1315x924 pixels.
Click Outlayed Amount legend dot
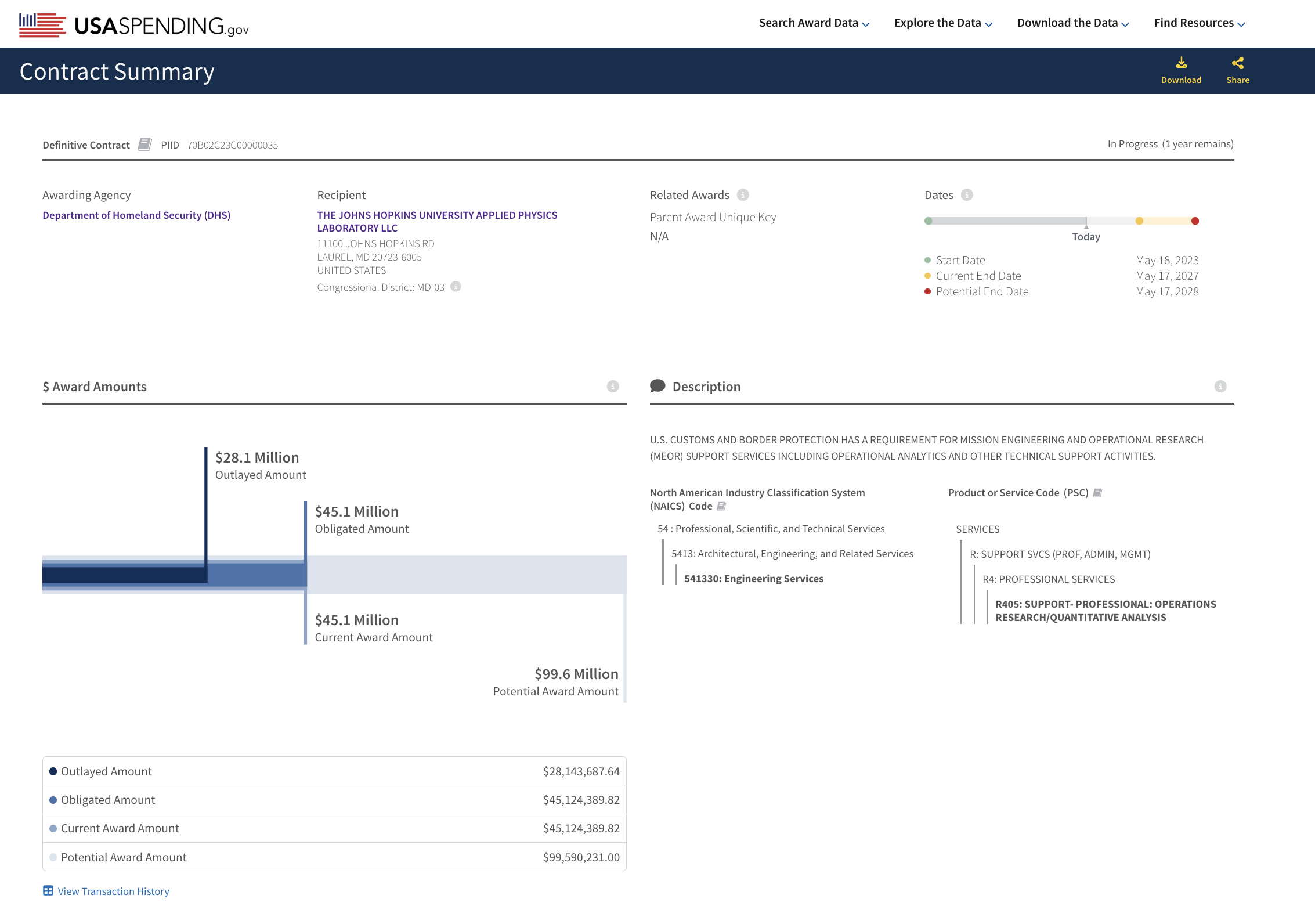(x=53, y=771)
